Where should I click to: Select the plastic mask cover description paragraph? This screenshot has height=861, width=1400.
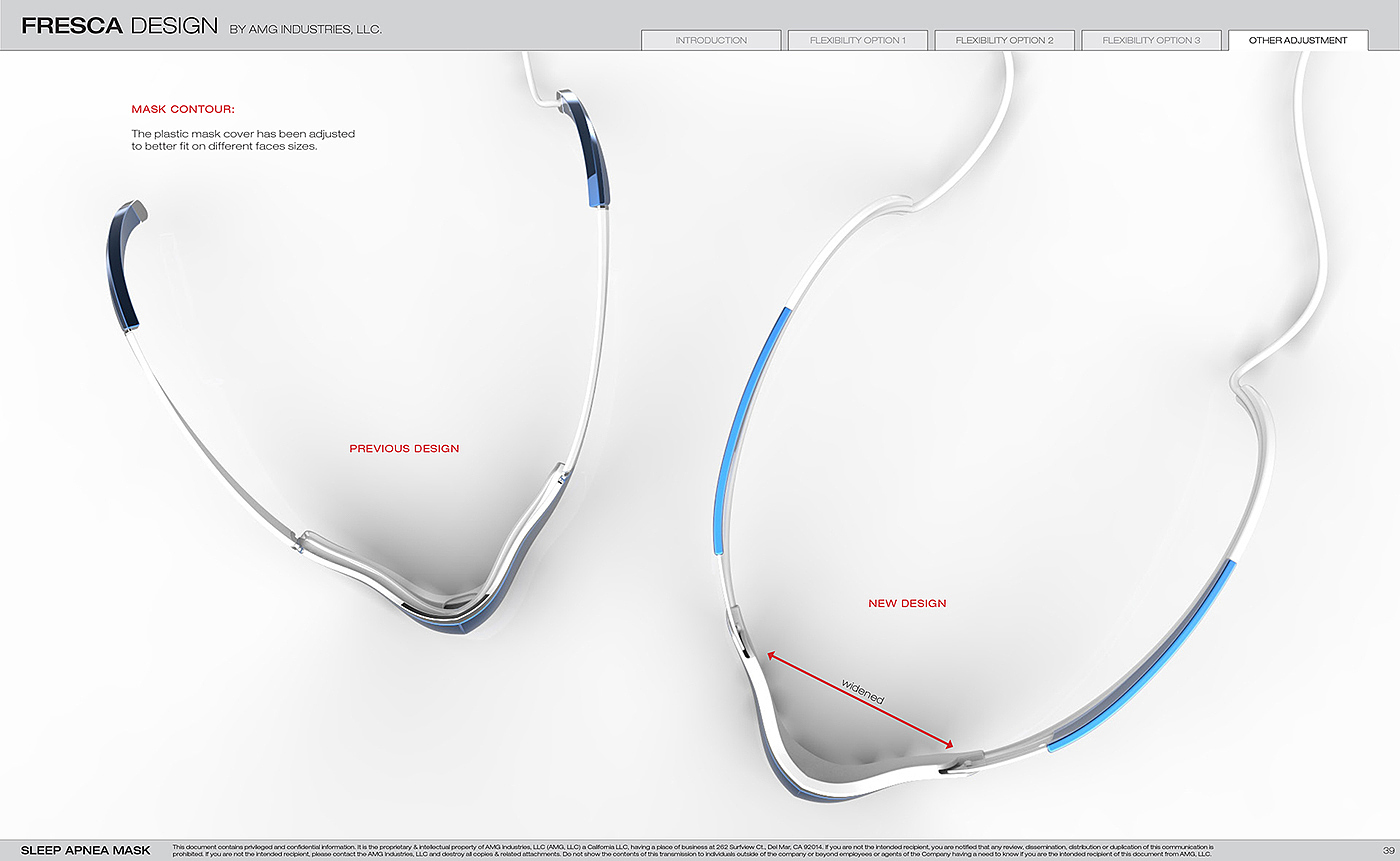(x=243, y=140)
